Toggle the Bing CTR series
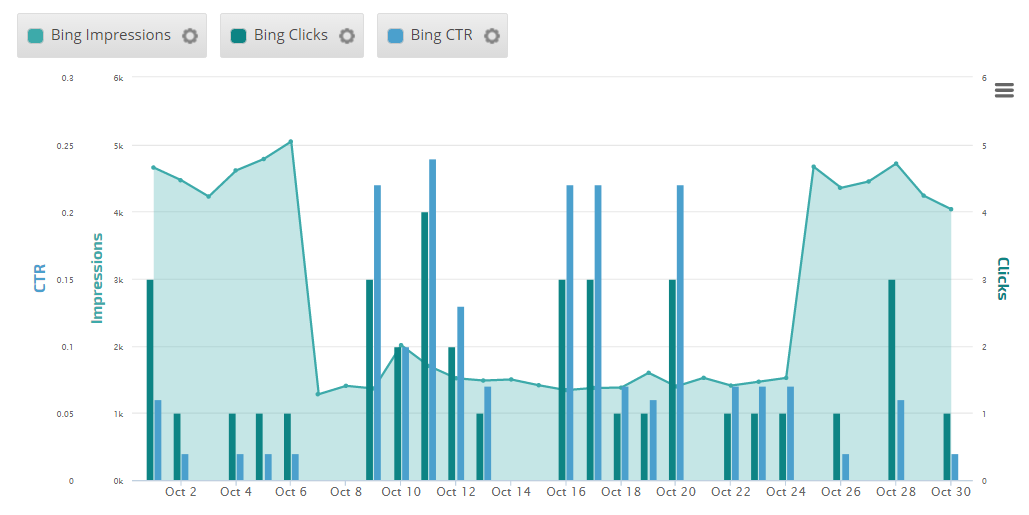 pos(442,35)
